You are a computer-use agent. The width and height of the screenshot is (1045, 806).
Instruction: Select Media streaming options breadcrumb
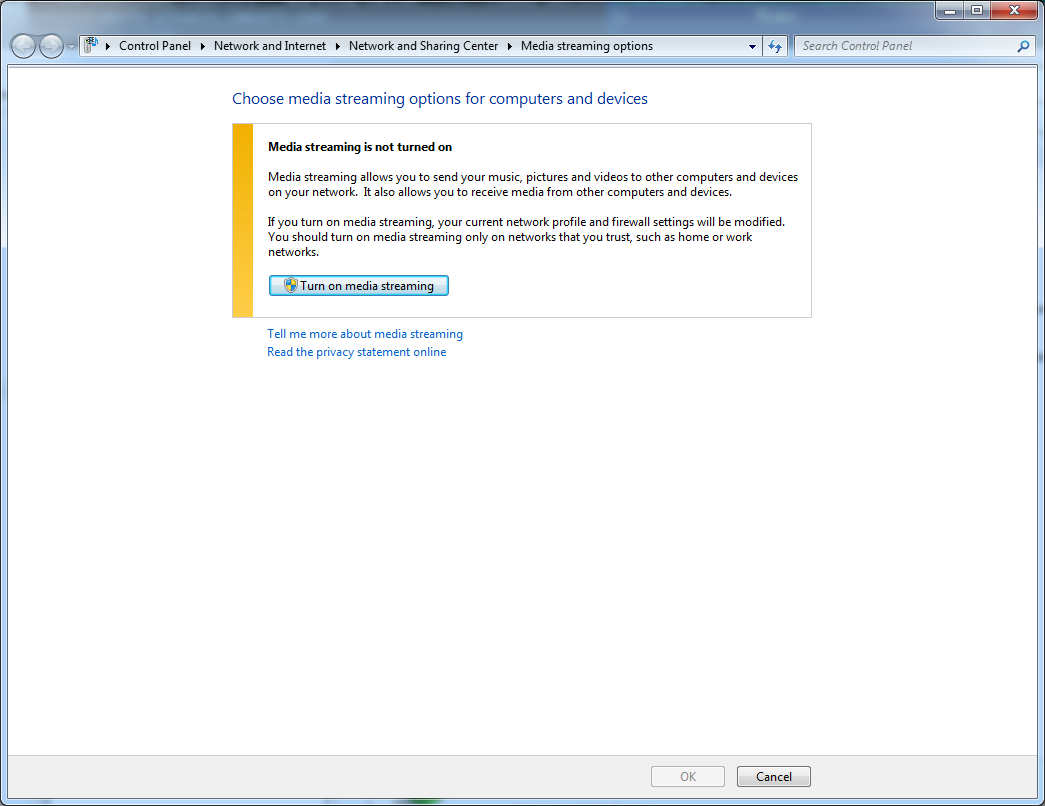pos(586,46)
